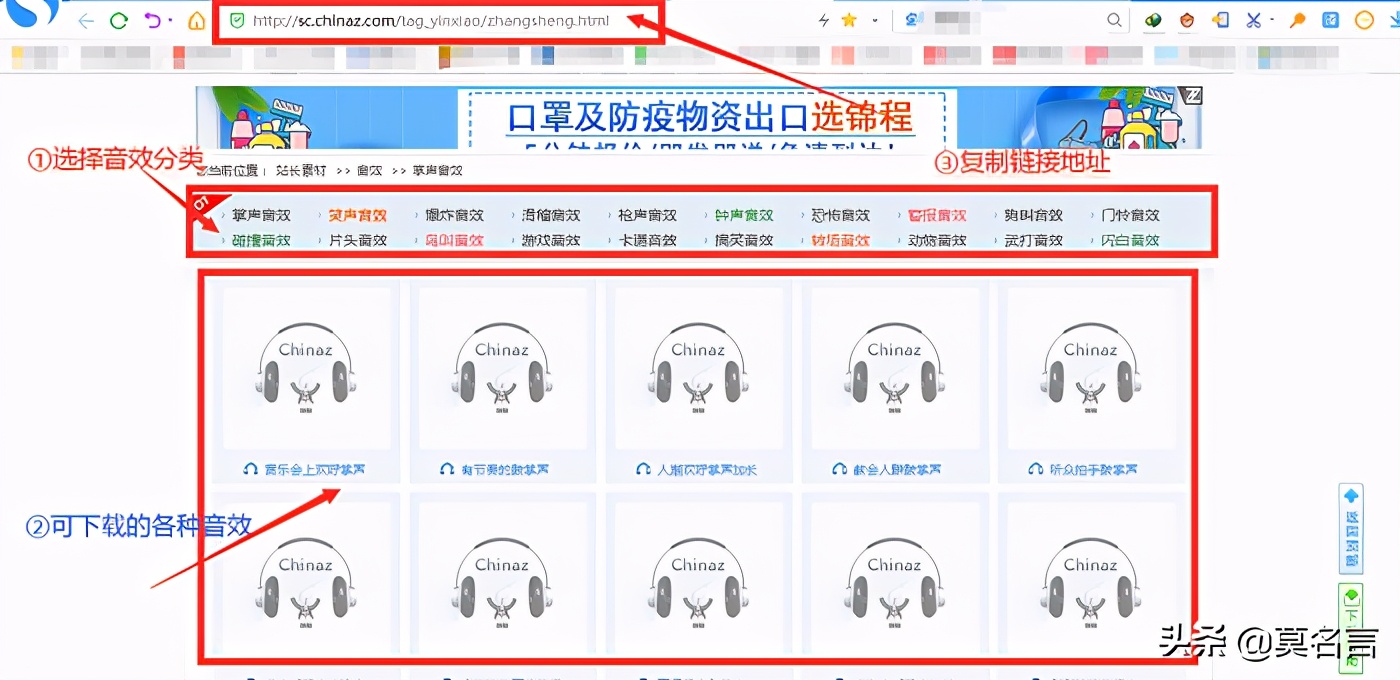1400x680 pixels.
Task: Open the orange shield extension icon
Action: click(1187, 20)
